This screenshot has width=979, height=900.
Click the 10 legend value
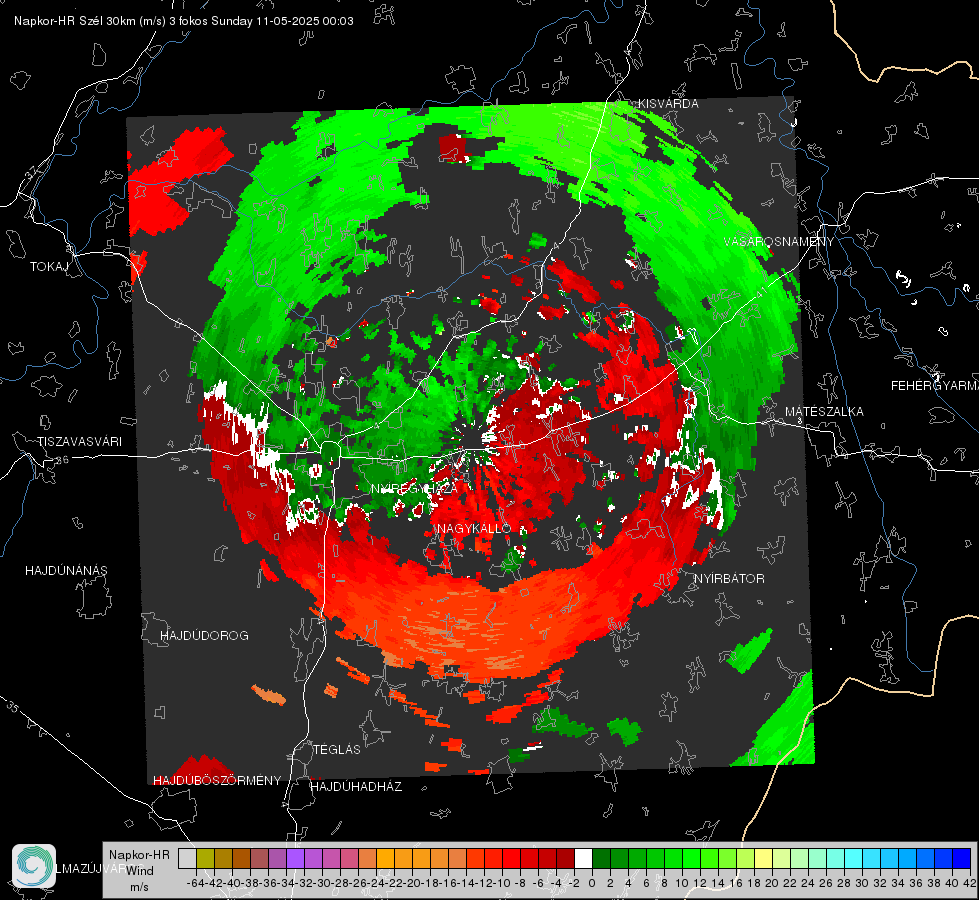[682, 883]
